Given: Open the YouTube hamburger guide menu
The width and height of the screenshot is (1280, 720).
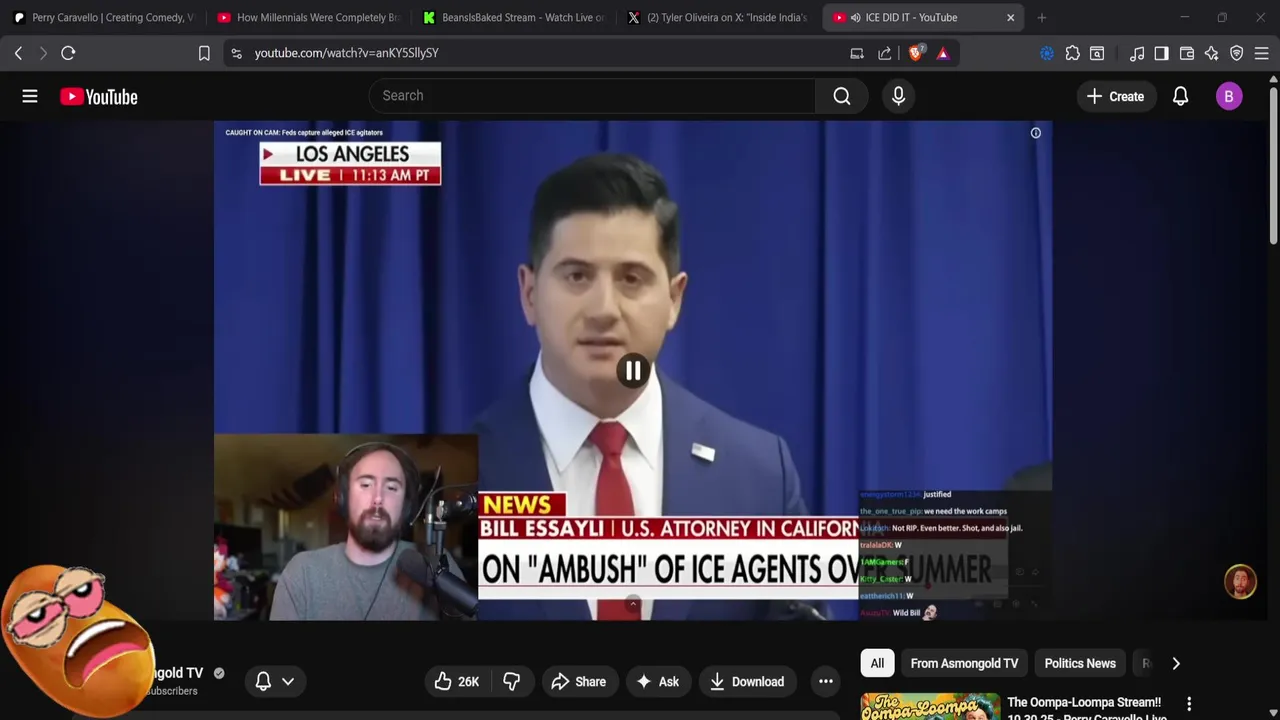Looking at the screenshot, I should click(x=30, y=96).
